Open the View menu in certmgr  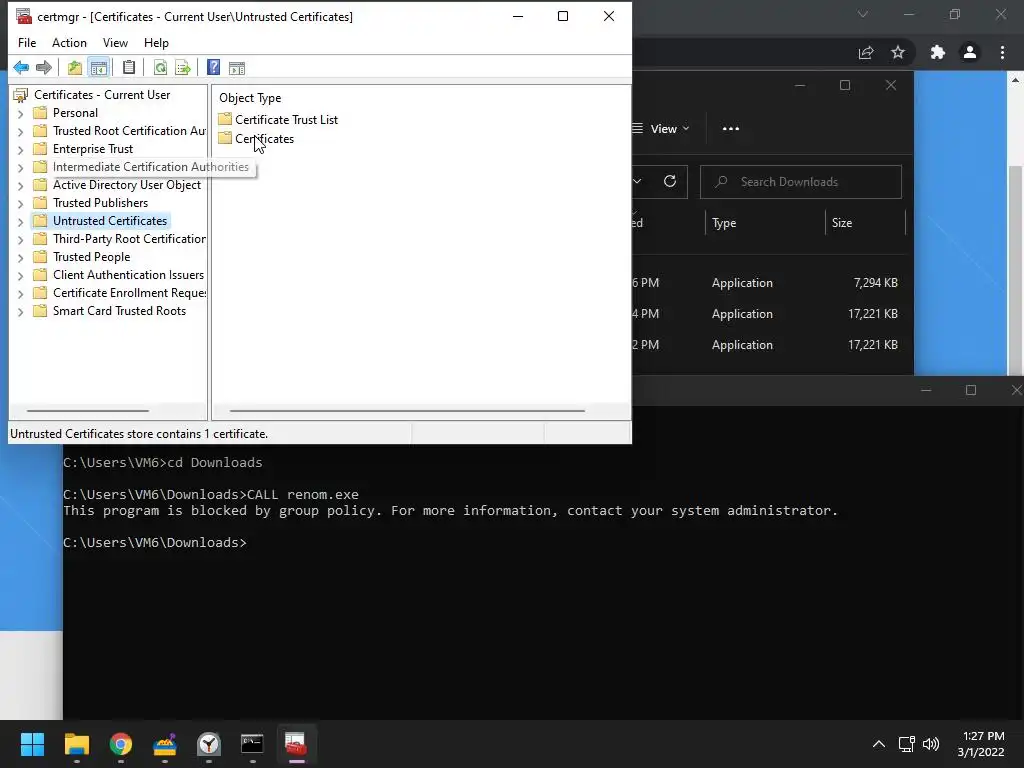(x=115, y=42)
